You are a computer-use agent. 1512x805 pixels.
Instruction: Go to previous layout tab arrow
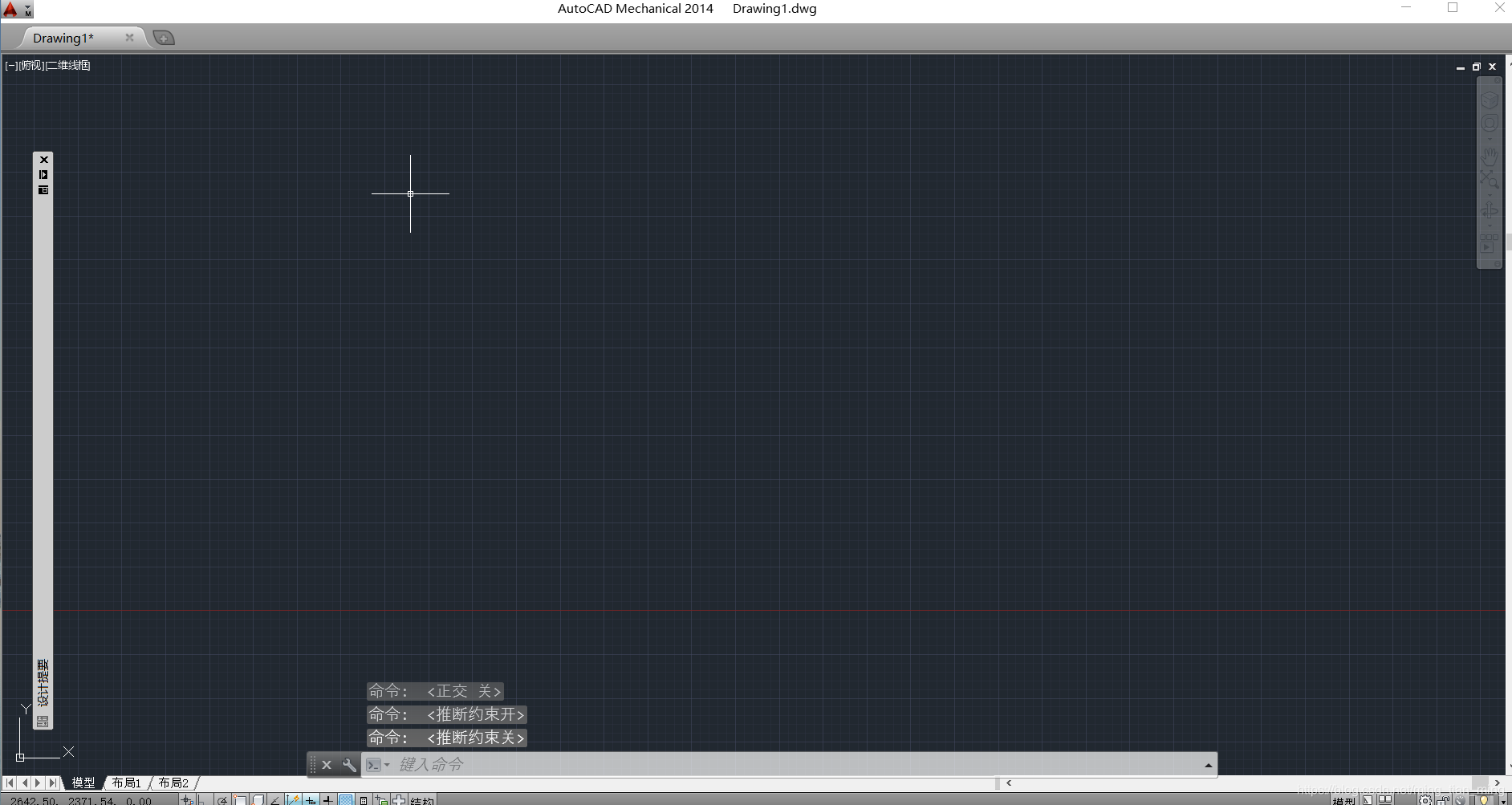pos(25,783)
